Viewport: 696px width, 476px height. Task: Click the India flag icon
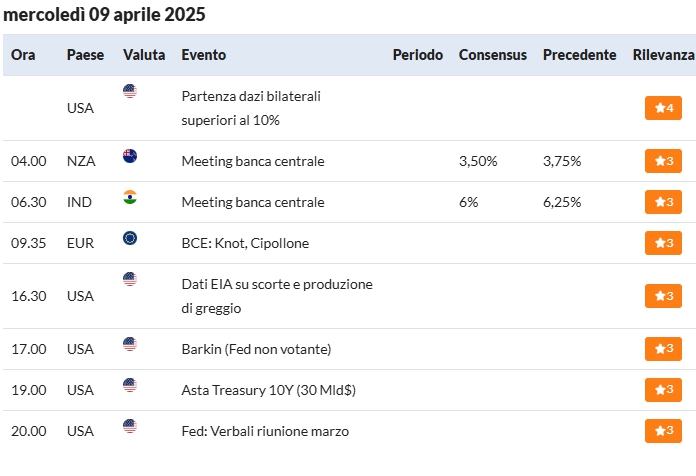(130, 197)
